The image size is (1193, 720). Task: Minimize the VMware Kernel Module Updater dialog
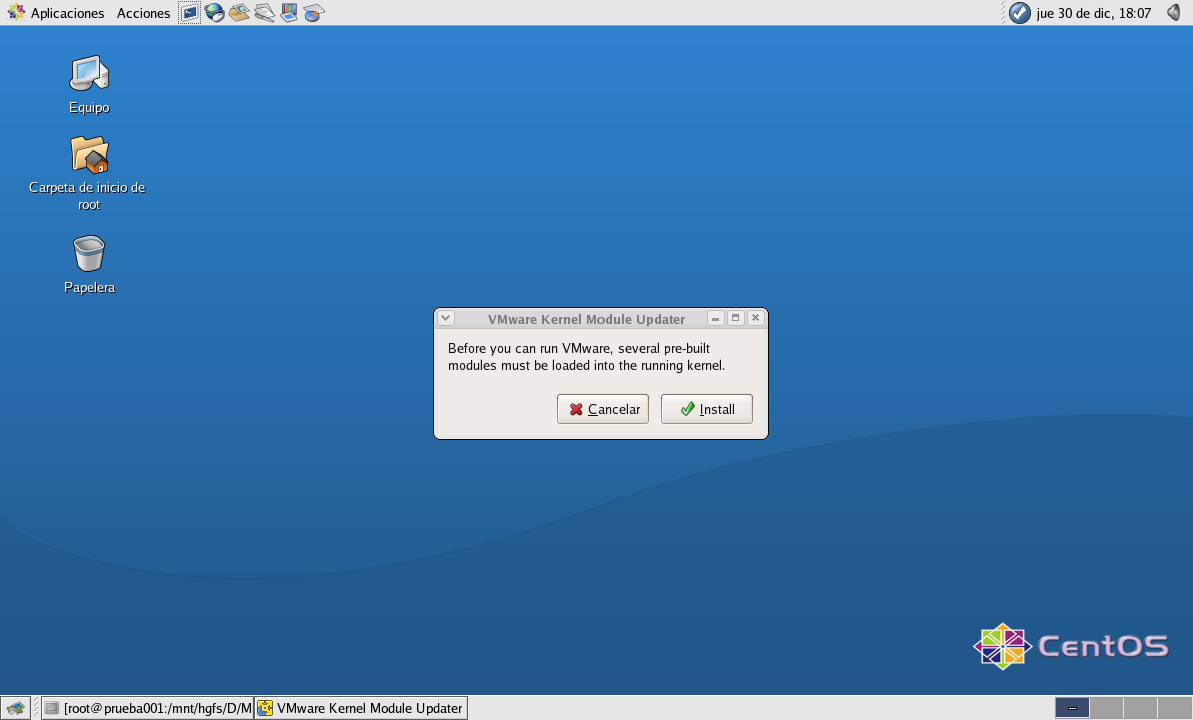[x=715, y=318]
